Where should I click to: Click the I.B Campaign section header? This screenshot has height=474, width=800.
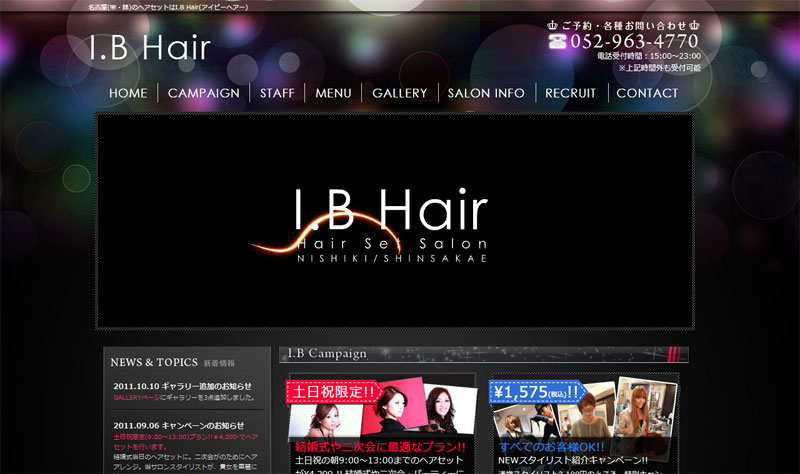point(484,354)
